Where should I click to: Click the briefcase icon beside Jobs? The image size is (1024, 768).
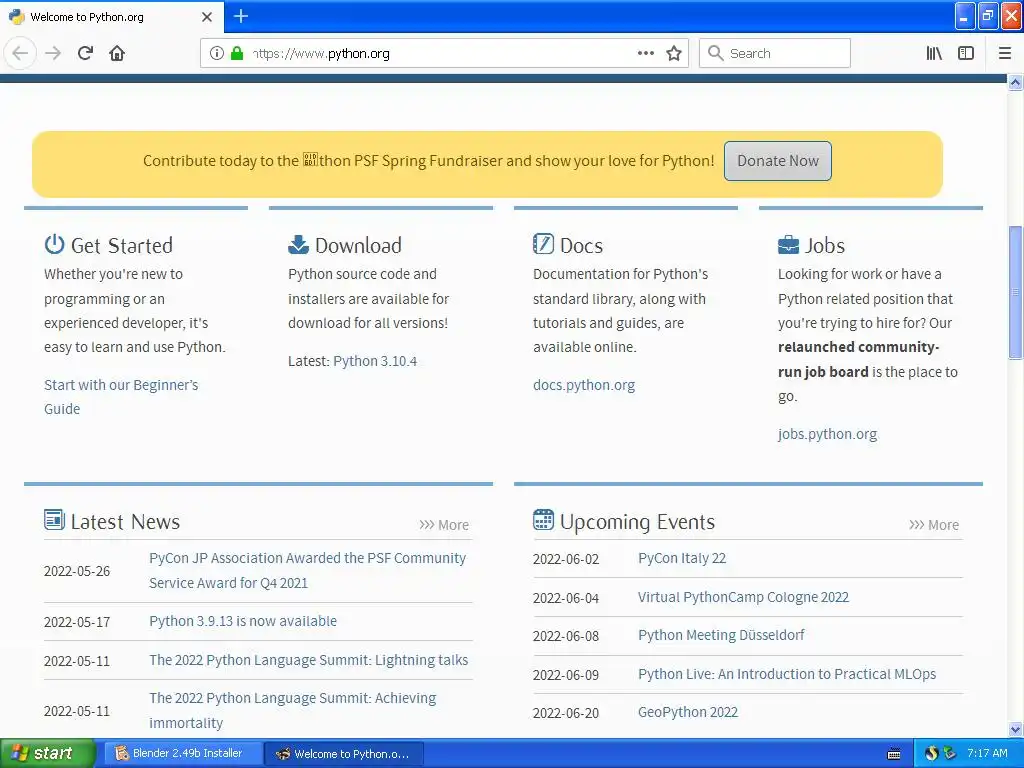(788, 245)
